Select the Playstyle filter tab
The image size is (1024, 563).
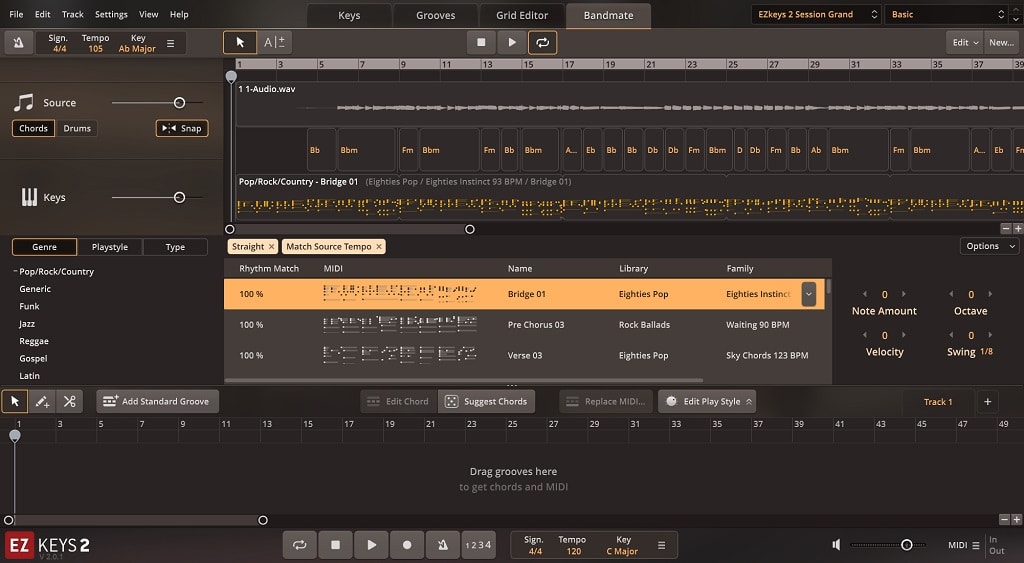coord(110,247)
